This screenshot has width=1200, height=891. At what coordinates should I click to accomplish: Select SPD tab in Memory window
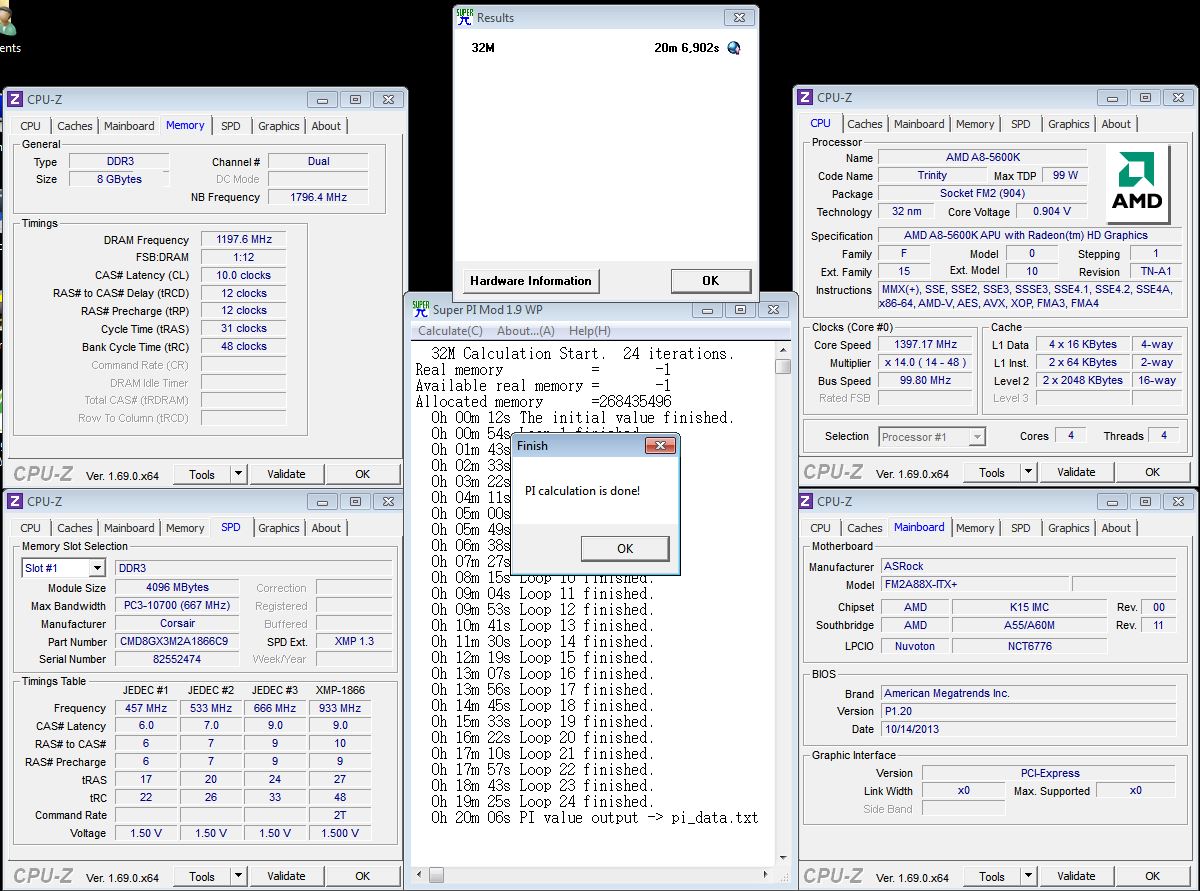tap(231, 126)
